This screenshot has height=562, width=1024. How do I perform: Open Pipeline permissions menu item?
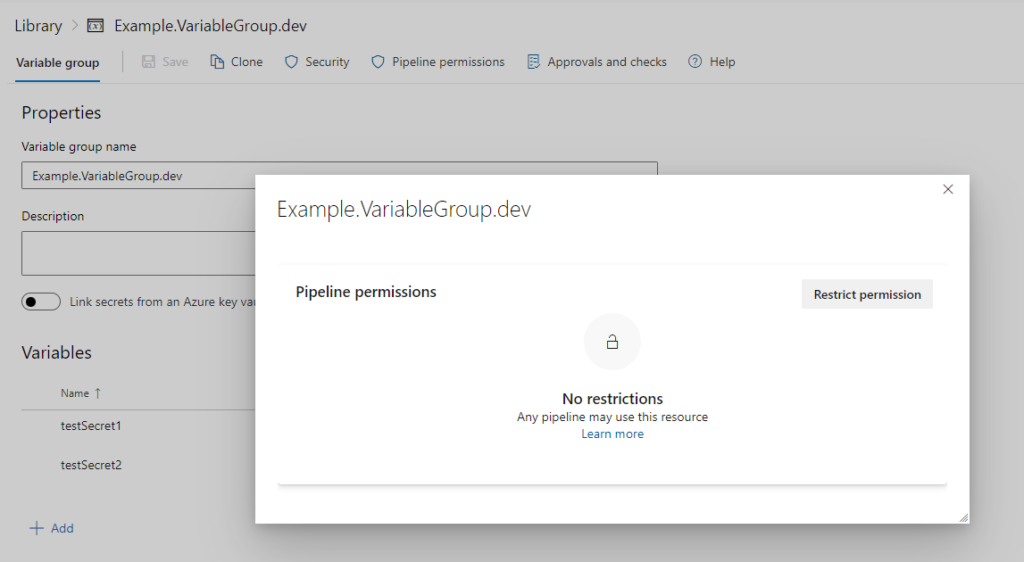click(x=448, y=62)
